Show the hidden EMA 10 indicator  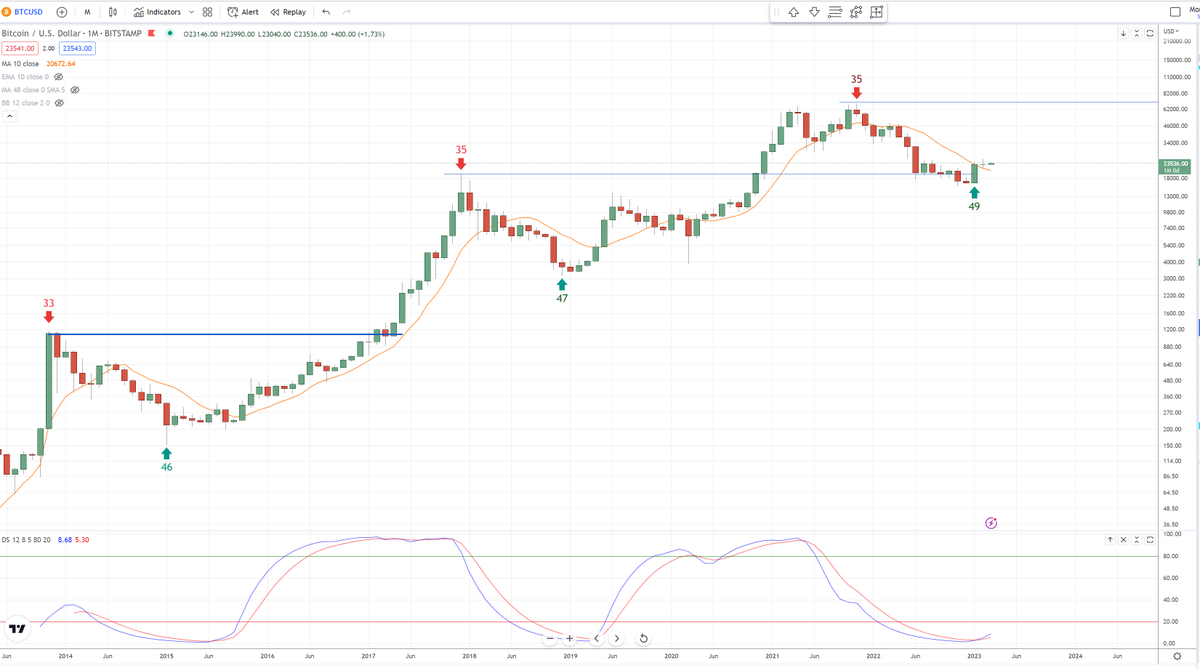[x=58, y=76]
